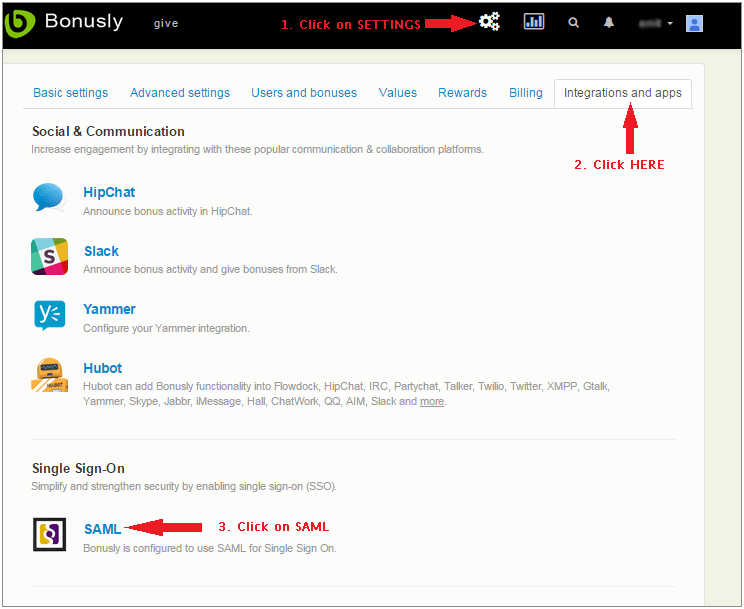
Task: Click the search magnifier icon
Action: (x=573, y=22)
